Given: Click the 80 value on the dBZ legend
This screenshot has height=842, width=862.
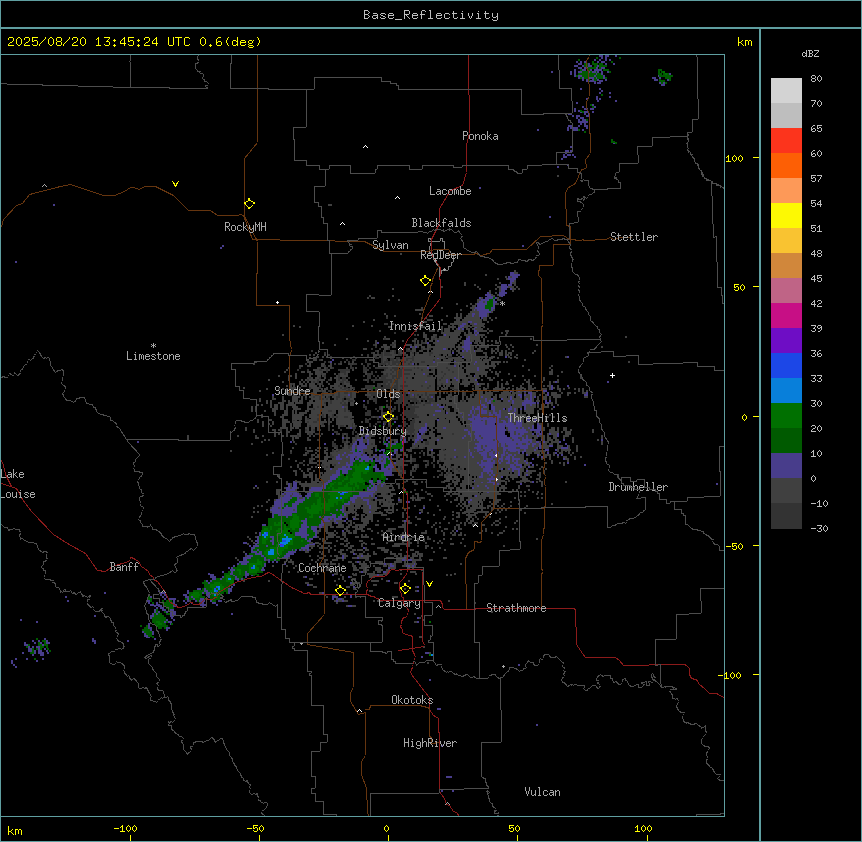Looking at the screenshot, I should (816, 79).
